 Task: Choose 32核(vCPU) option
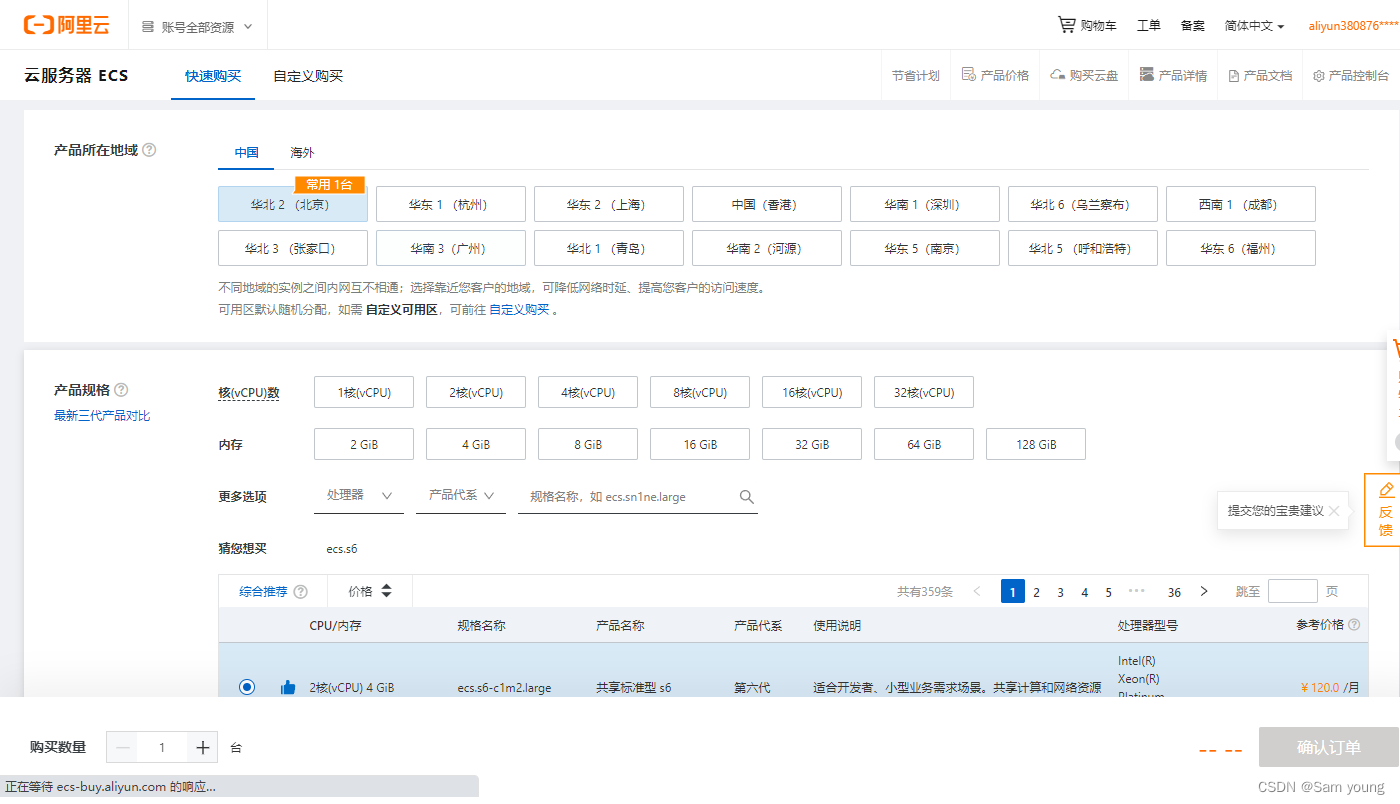pos(924,392)
